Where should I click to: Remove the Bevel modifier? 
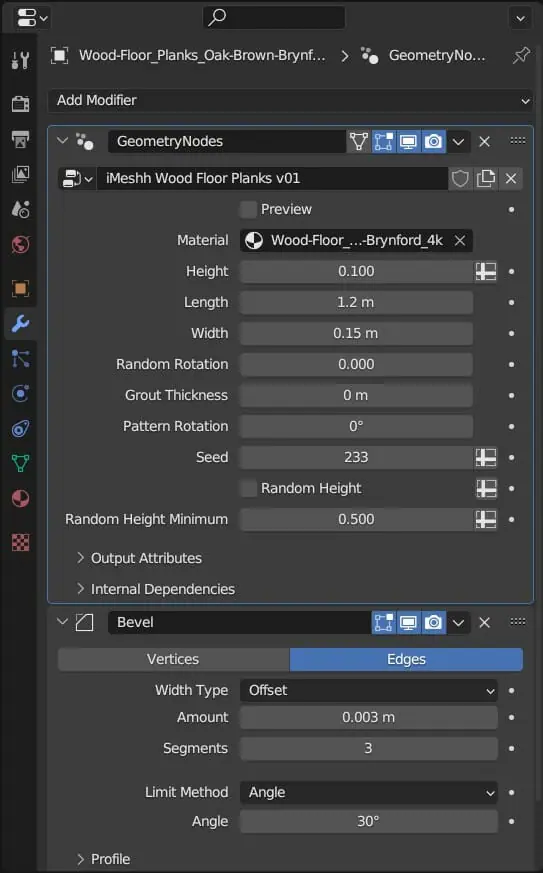485,622
